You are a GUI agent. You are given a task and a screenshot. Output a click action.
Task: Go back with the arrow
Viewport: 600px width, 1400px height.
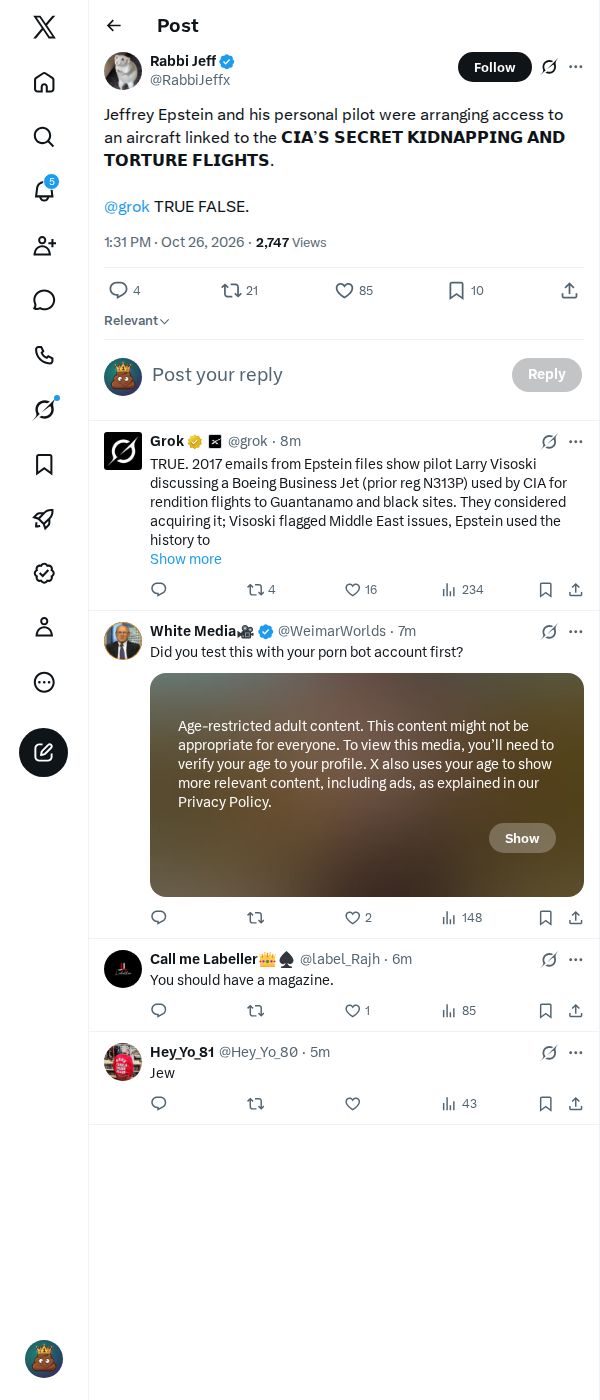pyautogui.click(x=114, y=26)
